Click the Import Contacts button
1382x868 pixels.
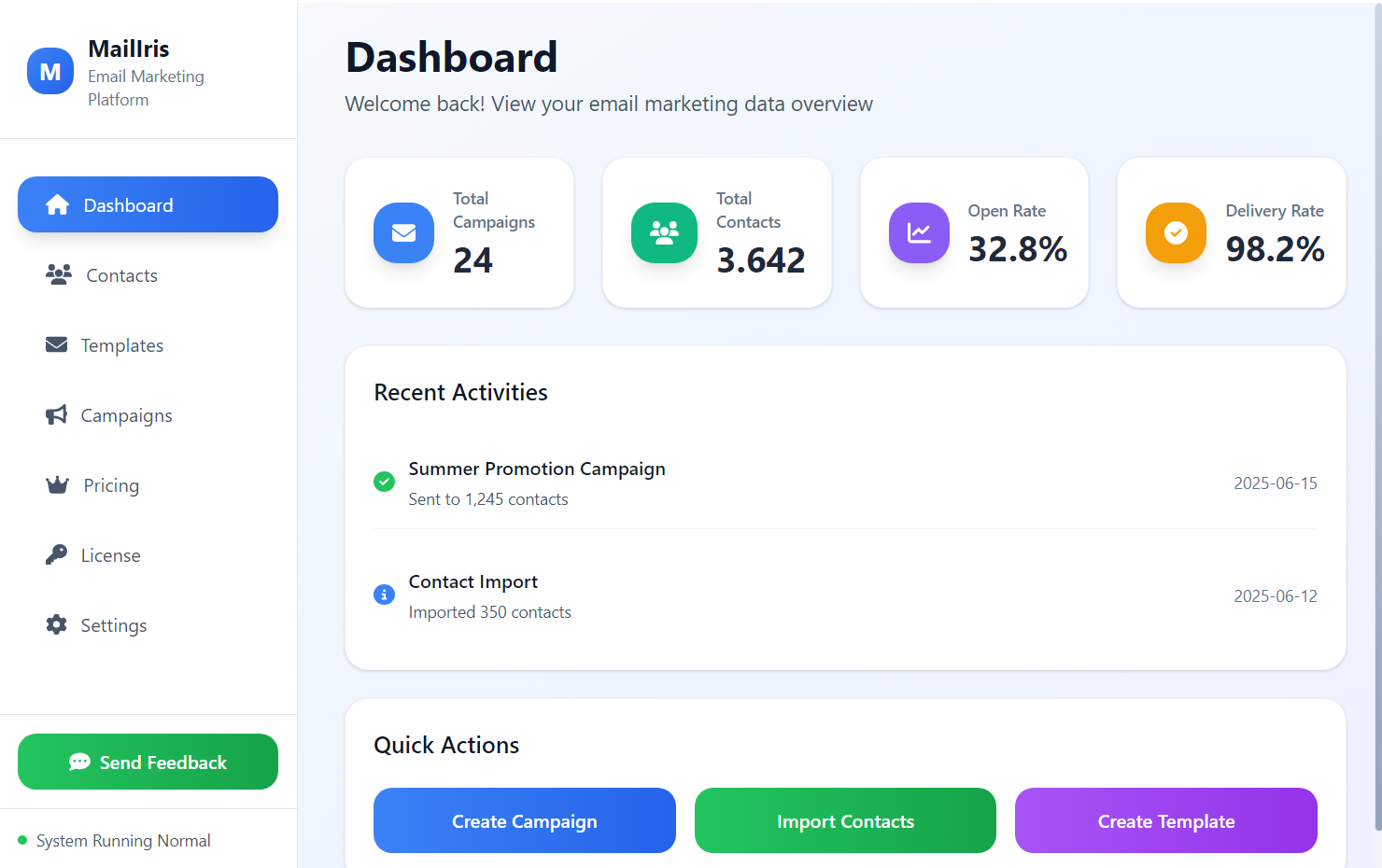[845, 820]
